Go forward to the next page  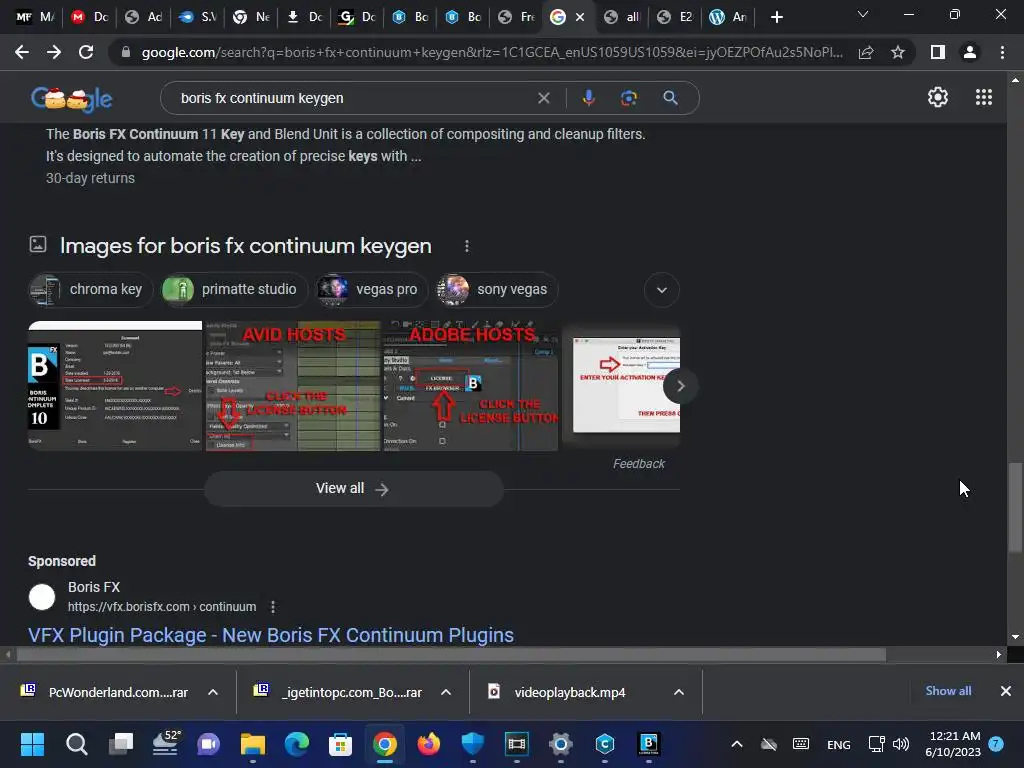pos(54,52)
